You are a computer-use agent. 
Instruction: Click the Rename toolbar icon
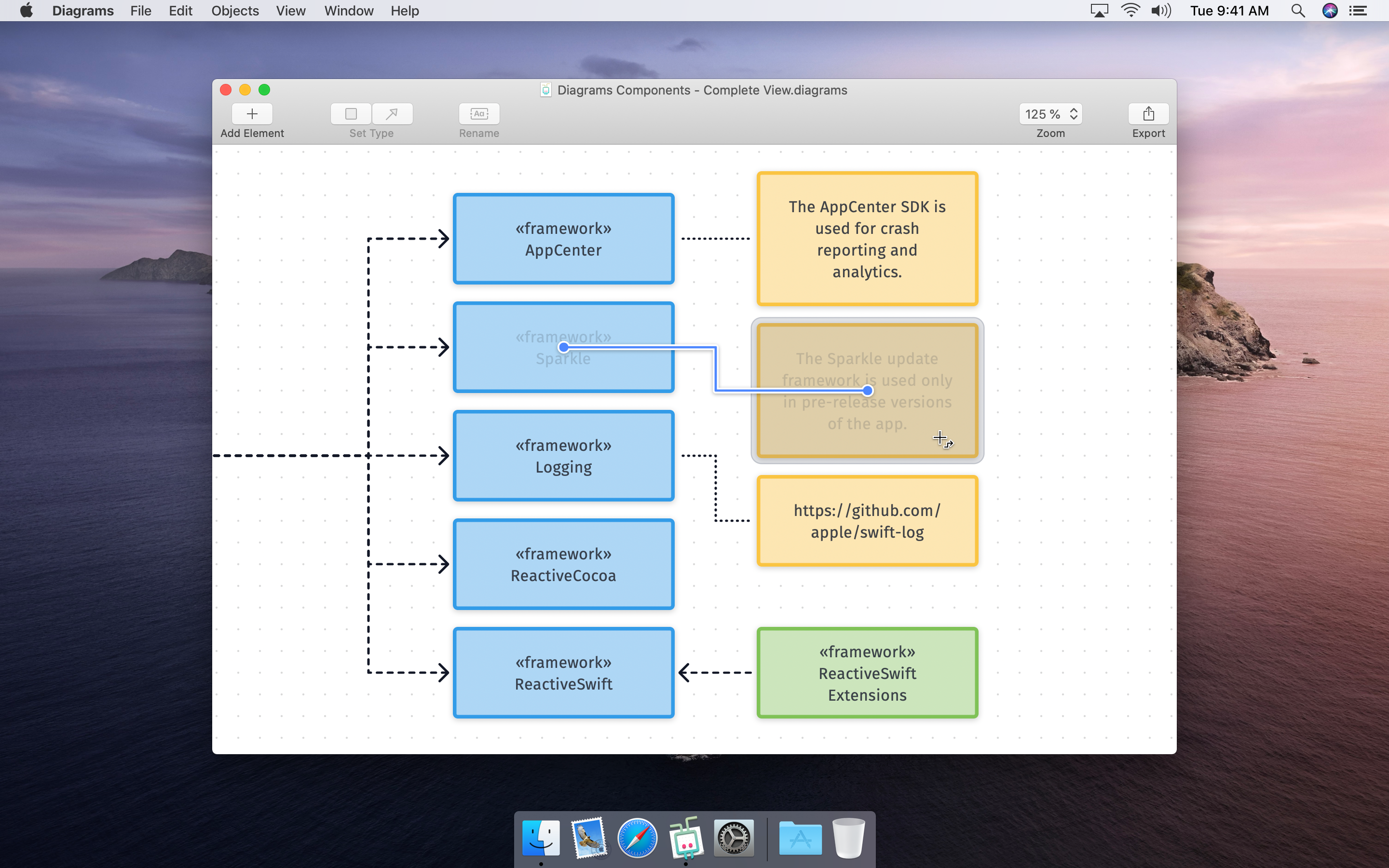479,114
